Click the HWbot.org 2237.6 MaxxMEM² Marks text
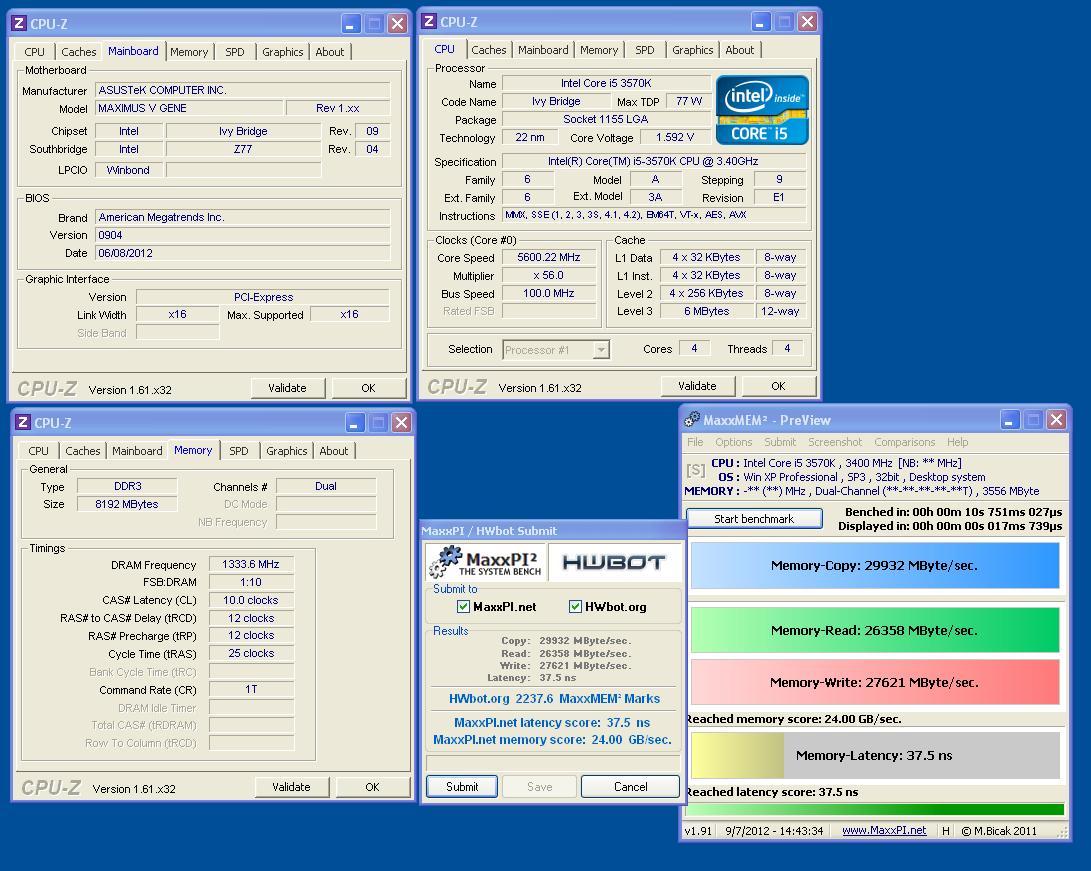1091x871 pixels. click(x=554, y=698)
